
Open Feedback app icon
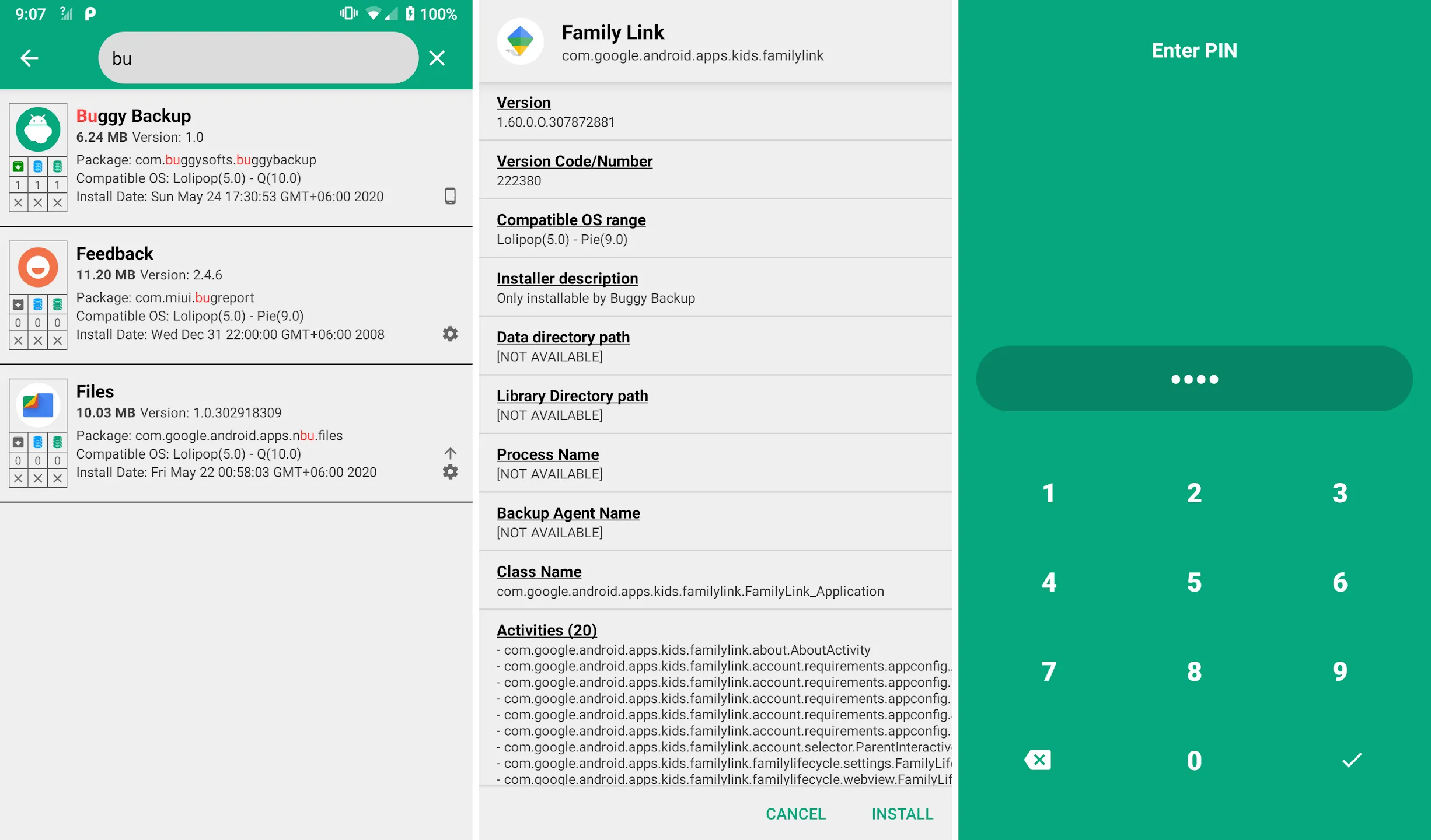[38, 267]
